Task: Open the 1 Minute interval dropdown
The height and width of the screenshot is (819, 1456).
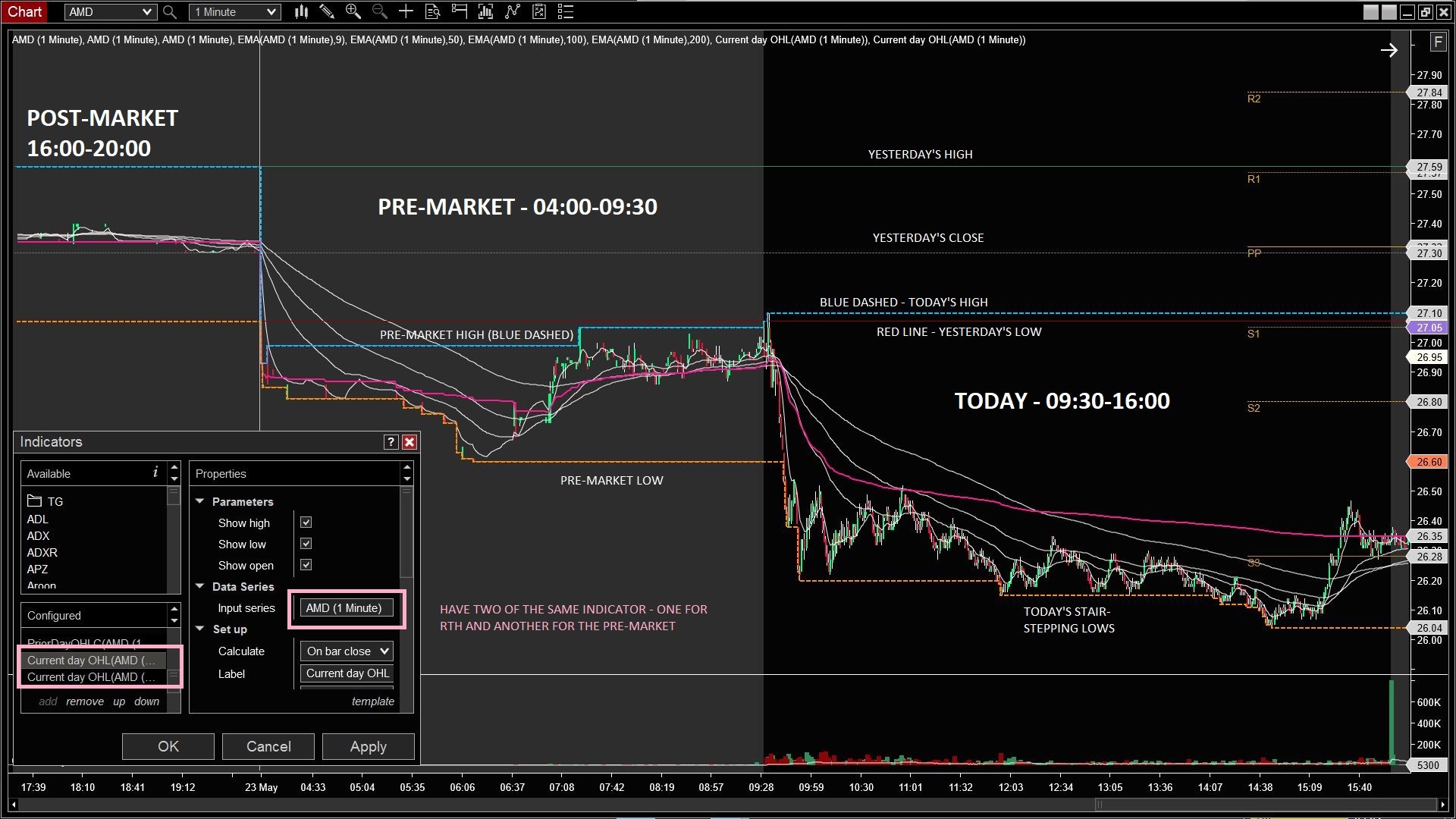Action: click(234, 12)
